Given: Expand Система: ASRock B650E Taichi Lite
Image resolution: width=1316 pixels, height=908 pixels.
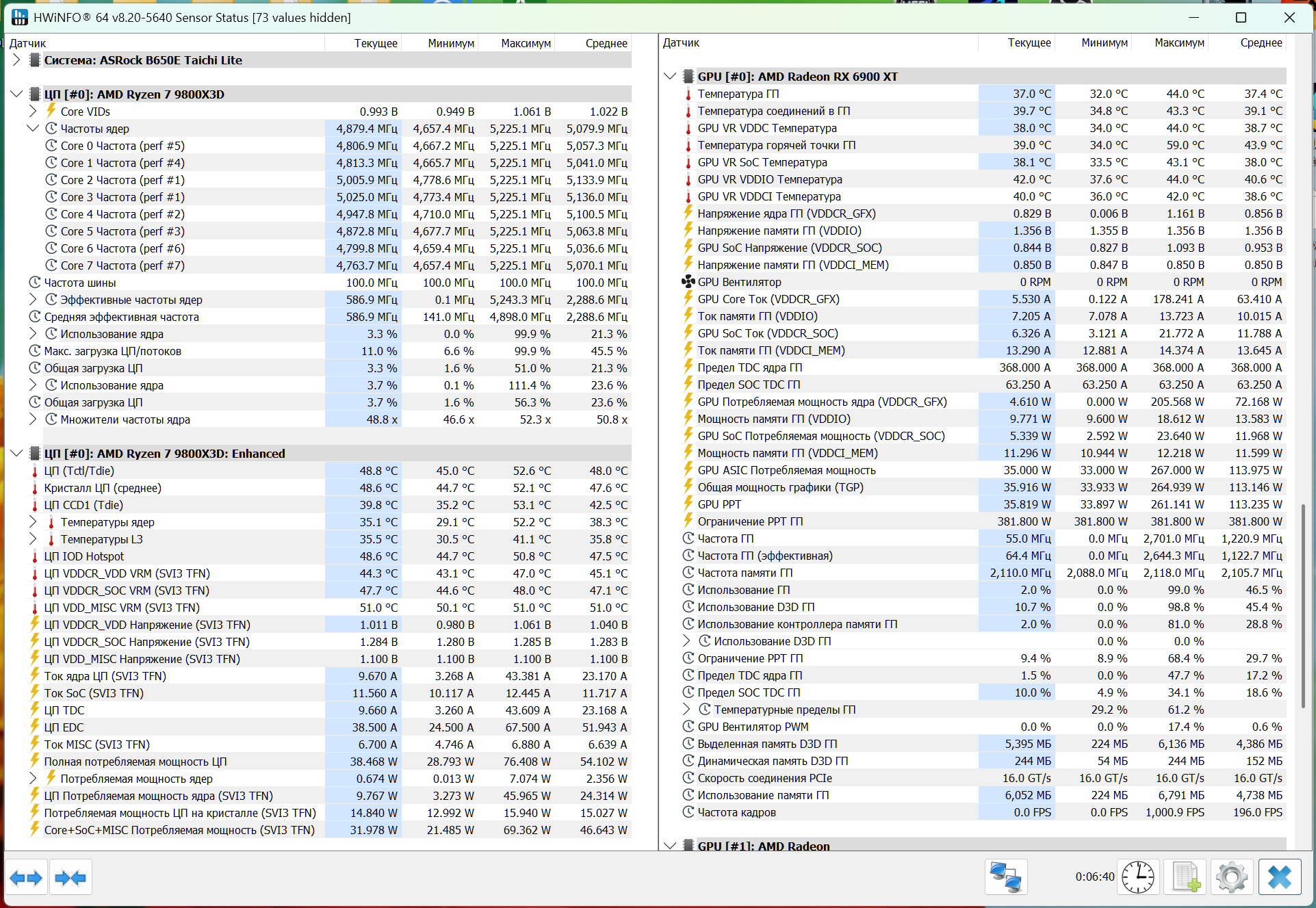Looking at the screenshot, I should coord(16,60).
